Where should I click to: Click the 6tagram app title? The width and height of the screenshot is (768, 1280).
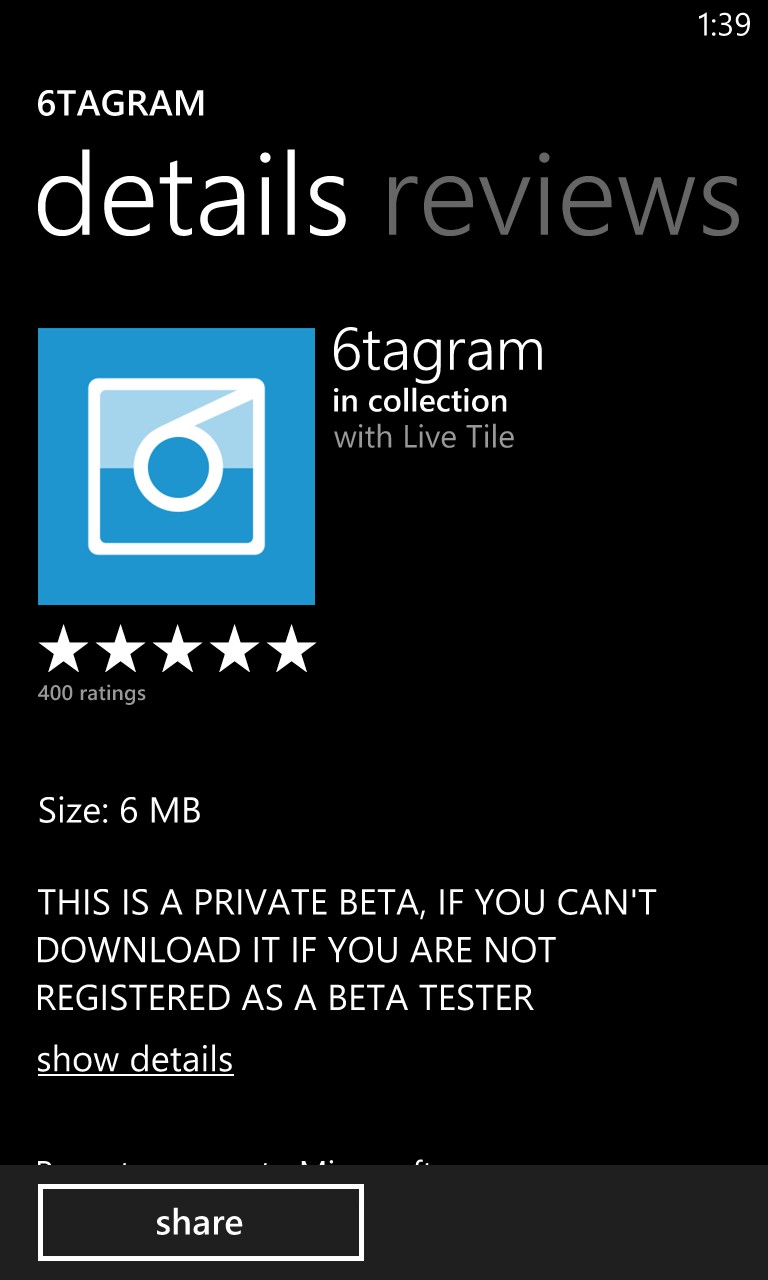tap(438, 352)
